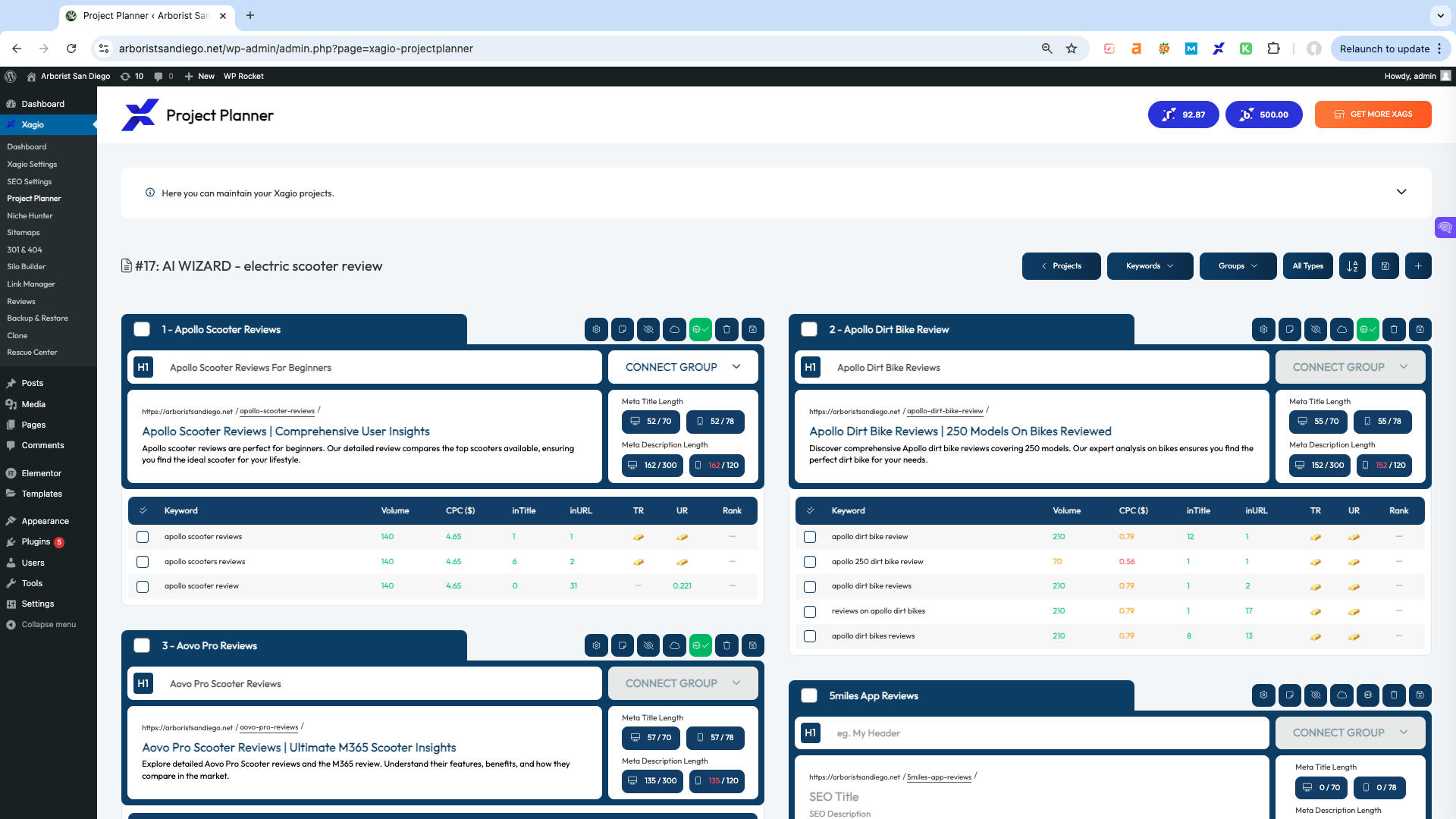The height and width of the screenshot is (819, 1456).
Task: Bookmark this page with star icon
Action: (1072, 49)
